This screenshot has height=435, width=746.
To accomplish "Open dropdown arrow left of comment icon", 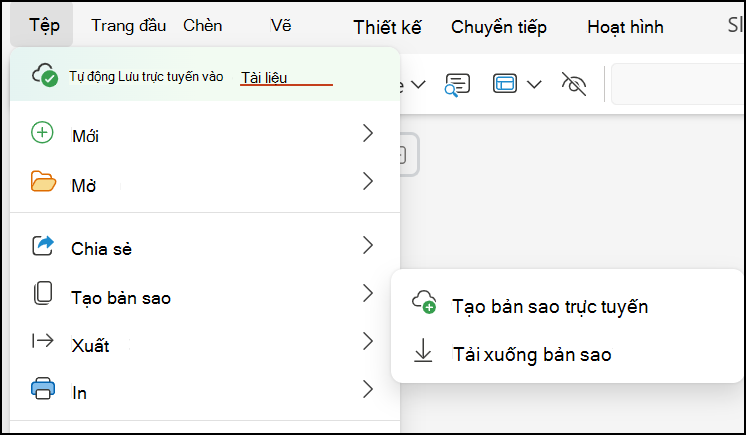I will 418,84.
